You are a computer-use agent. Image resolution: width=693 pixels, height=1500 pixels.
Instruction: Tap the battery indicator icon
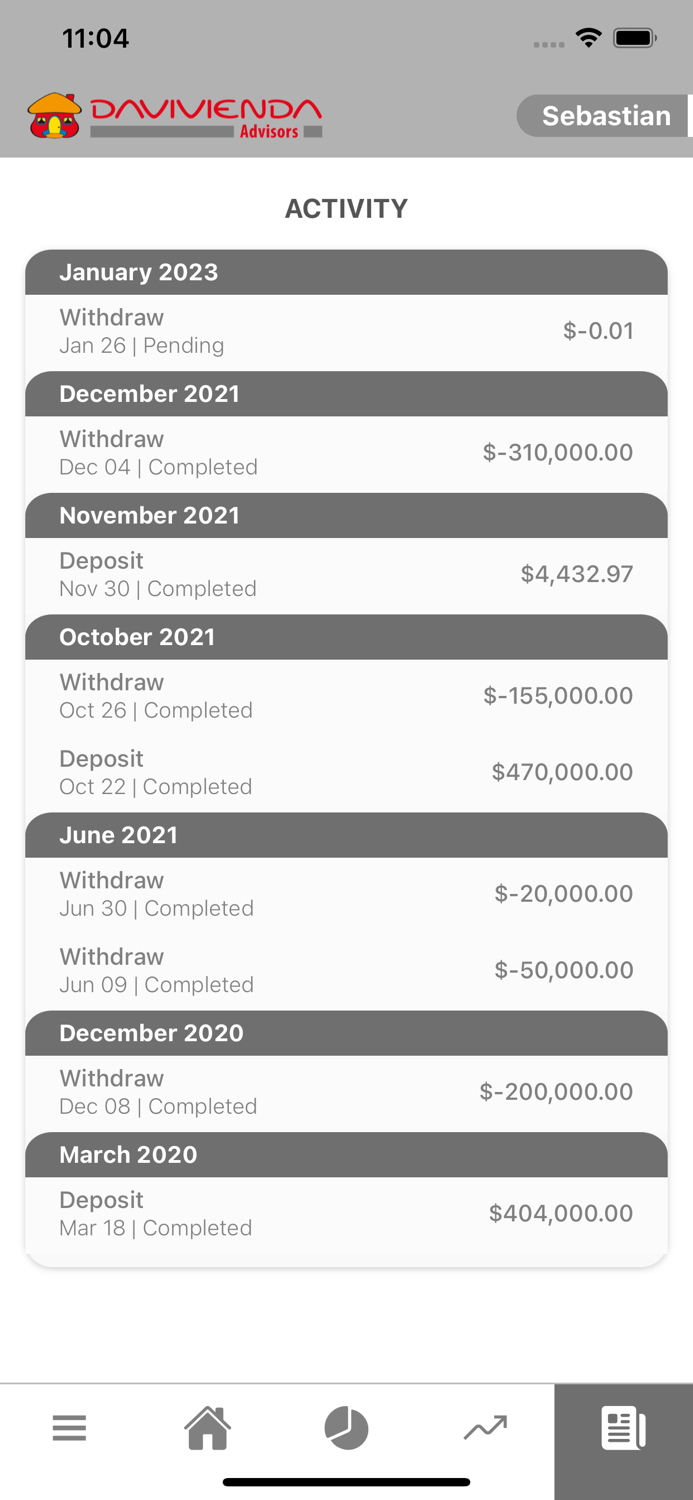pos(634,38)
